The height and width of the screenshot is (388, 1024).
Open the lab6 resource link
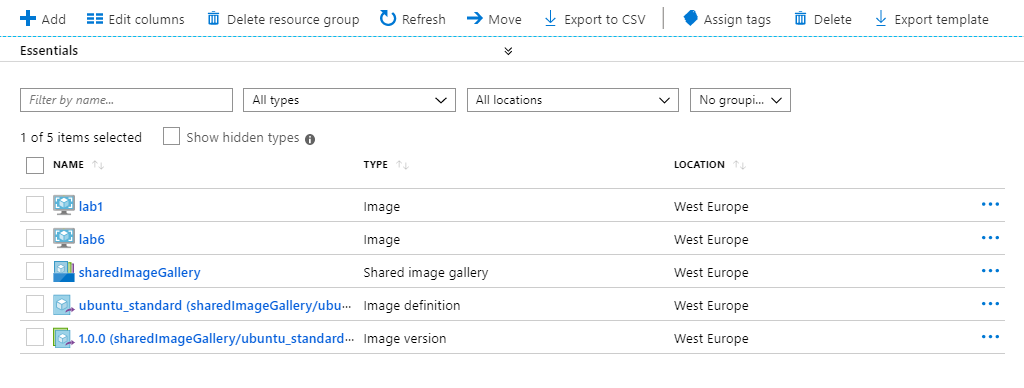(91, 240)
